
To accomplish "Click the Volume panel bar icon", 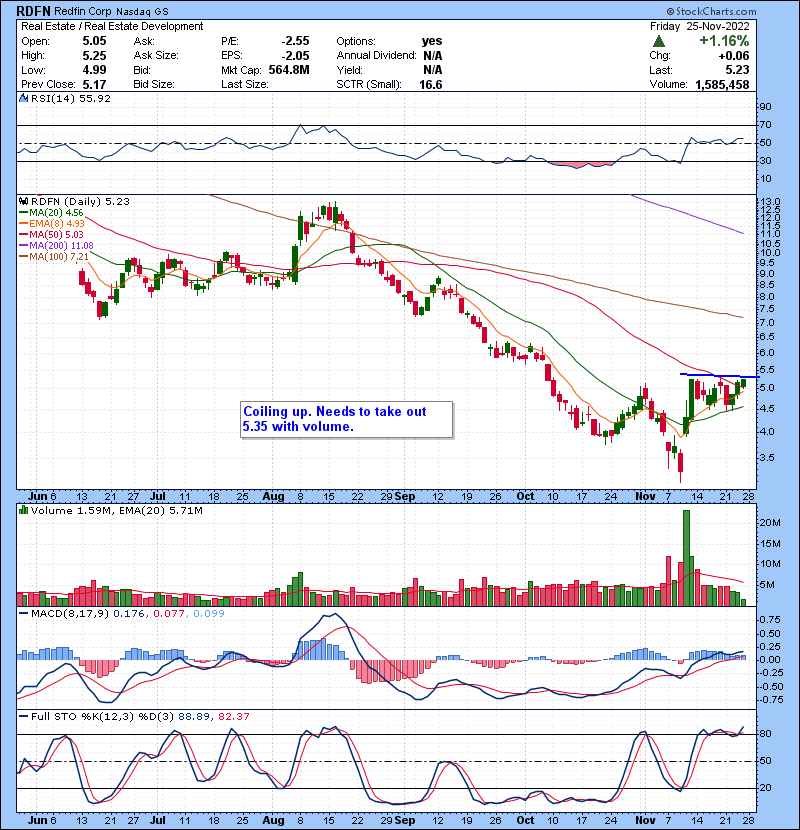I will pos(23,510).
